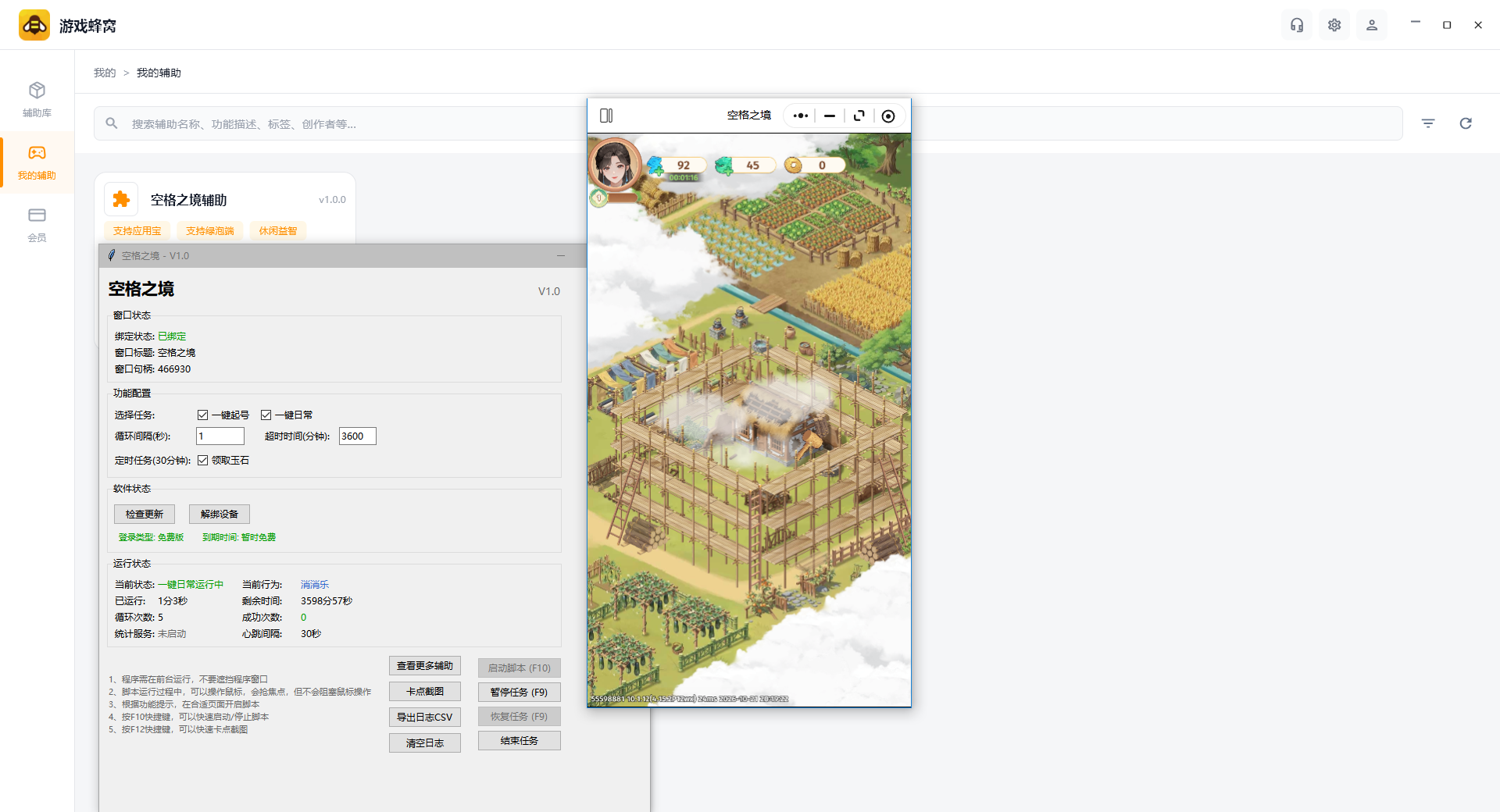Screen dimensions: 1500x812
Task: Click 暂停任务 (F9) button
Action: 520,693
